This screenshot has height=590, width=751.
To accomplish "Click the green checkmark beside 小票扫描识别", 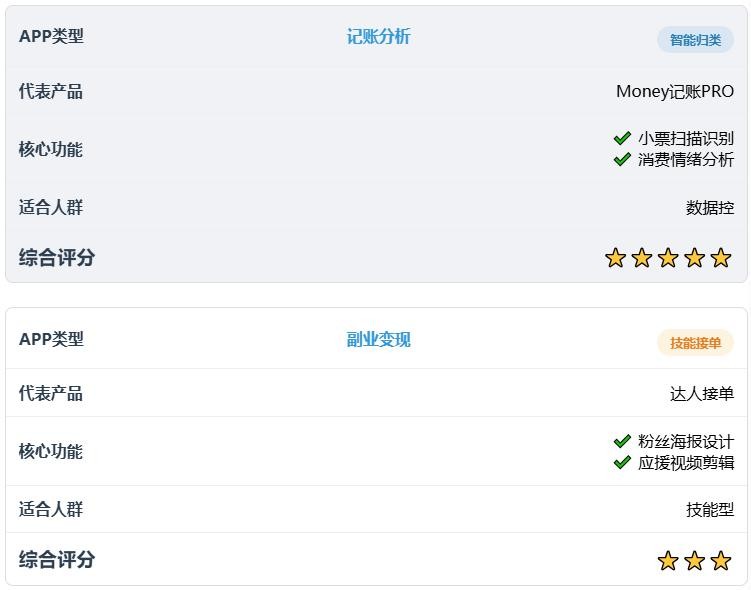I will 622,138.
